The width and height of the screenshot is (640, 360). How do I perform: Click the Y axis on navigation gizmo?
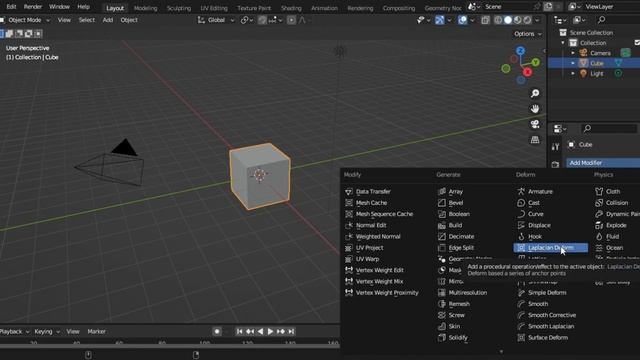coord(536,62)
